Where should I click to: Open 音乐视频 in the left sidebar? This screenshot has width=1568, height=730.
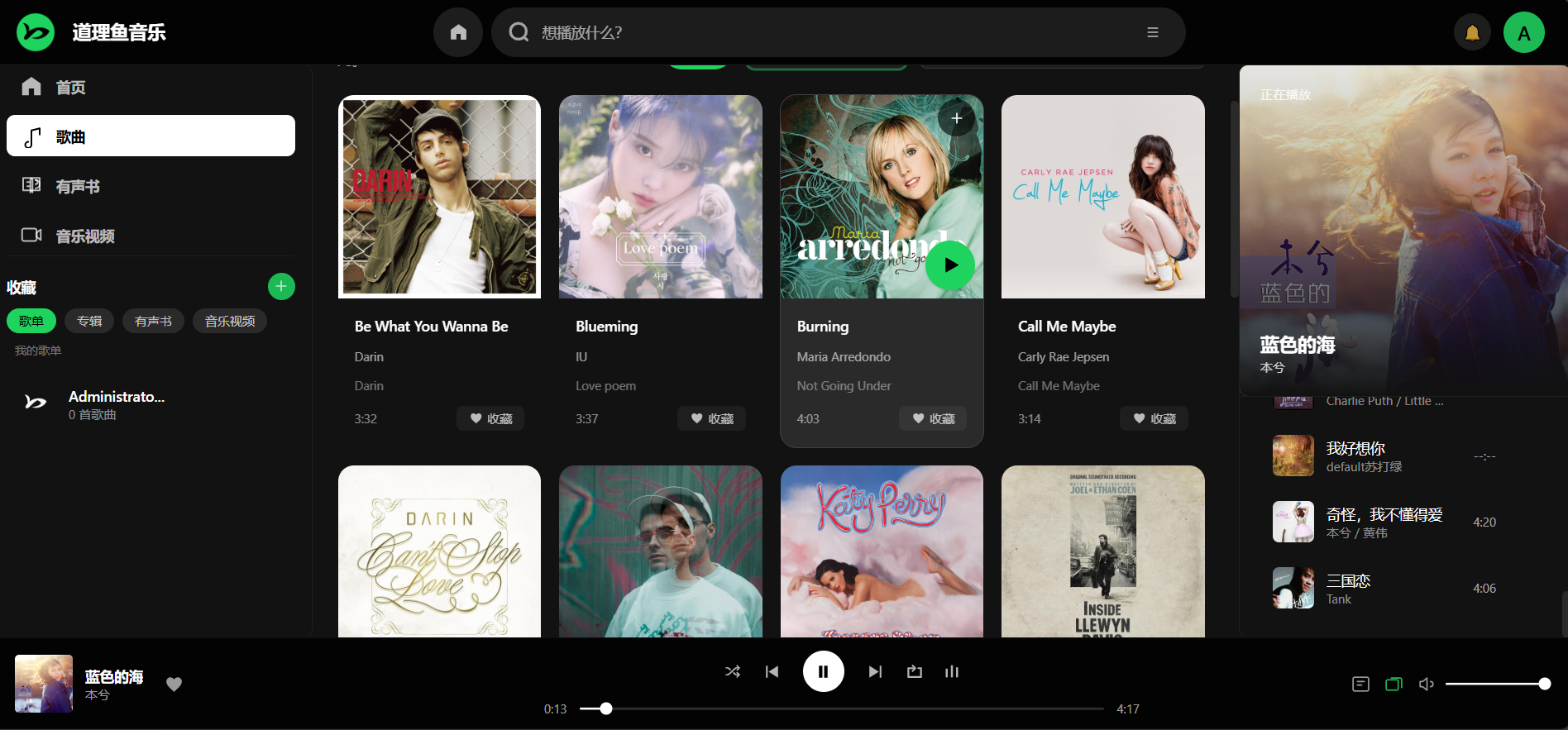click(84, 236)
